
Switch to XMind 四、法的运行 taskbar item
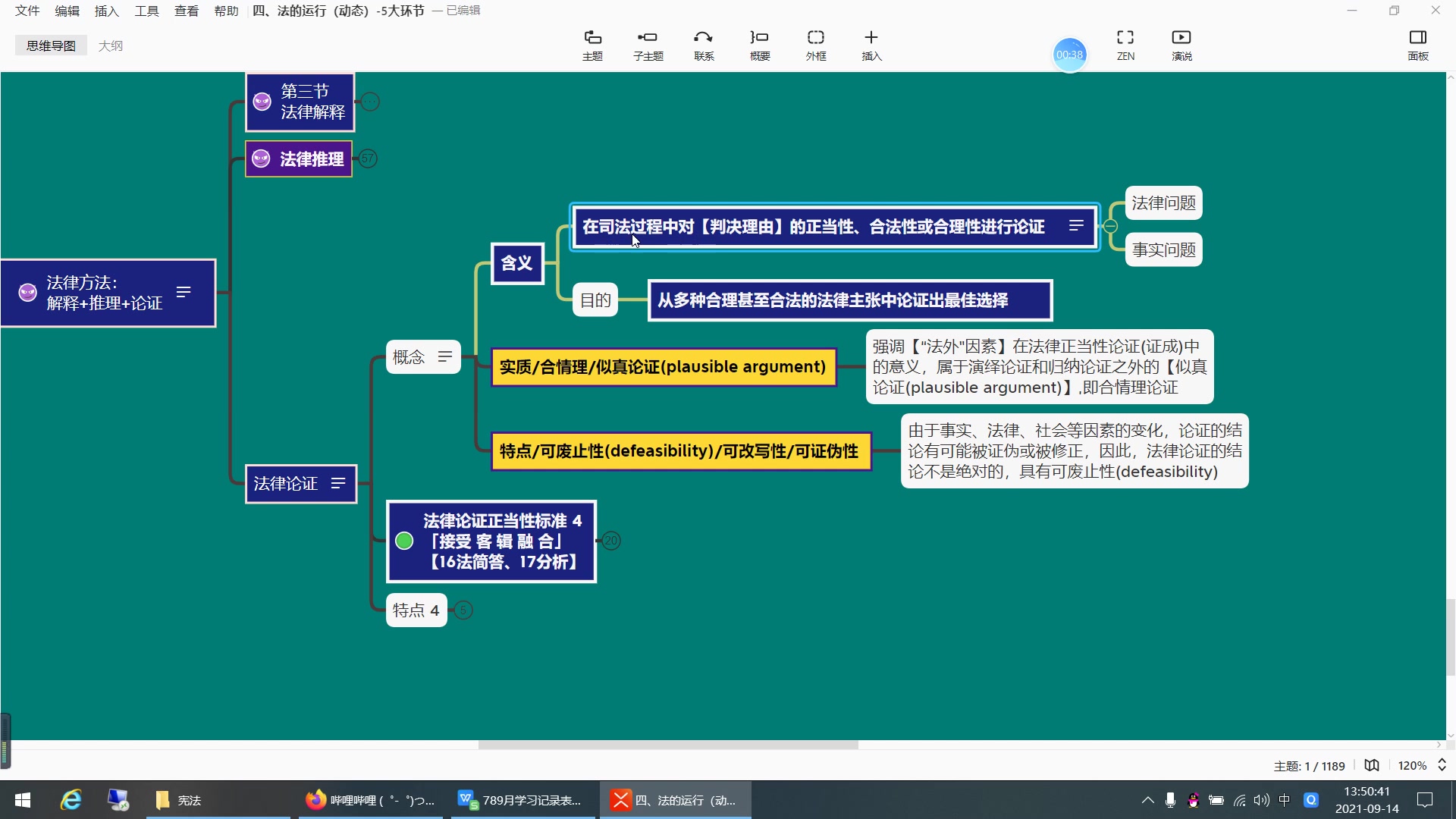pos(675,800)
